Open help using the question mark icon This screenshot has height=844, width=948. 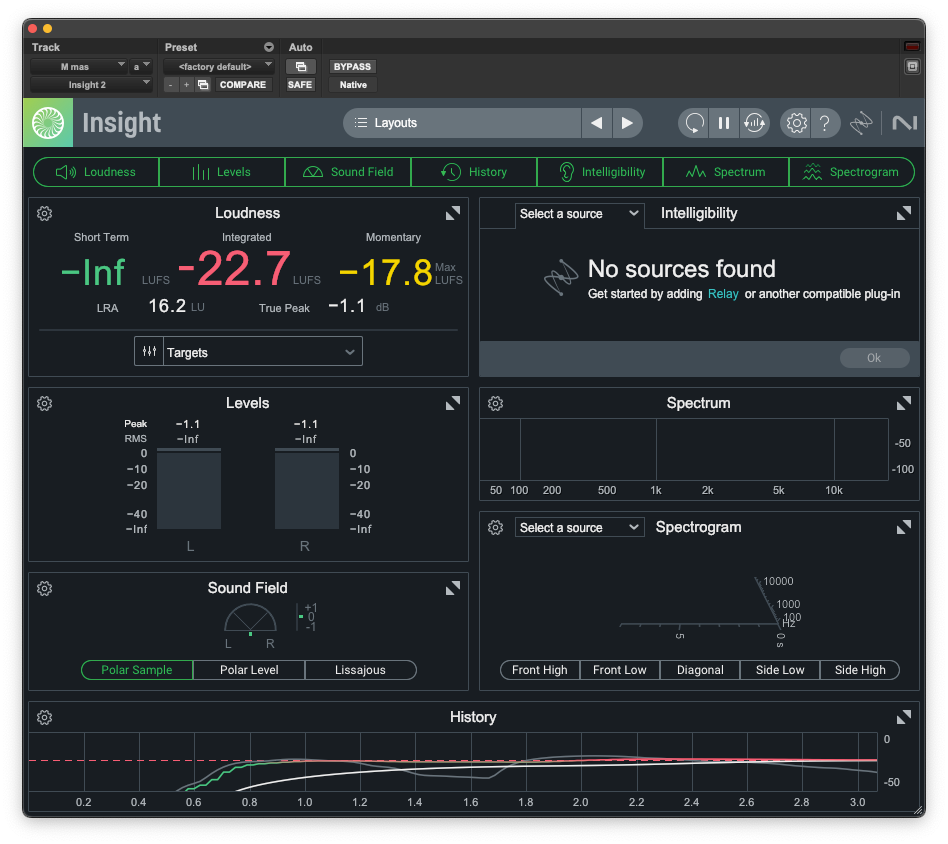pyautogui.click(x=825, y=122)
